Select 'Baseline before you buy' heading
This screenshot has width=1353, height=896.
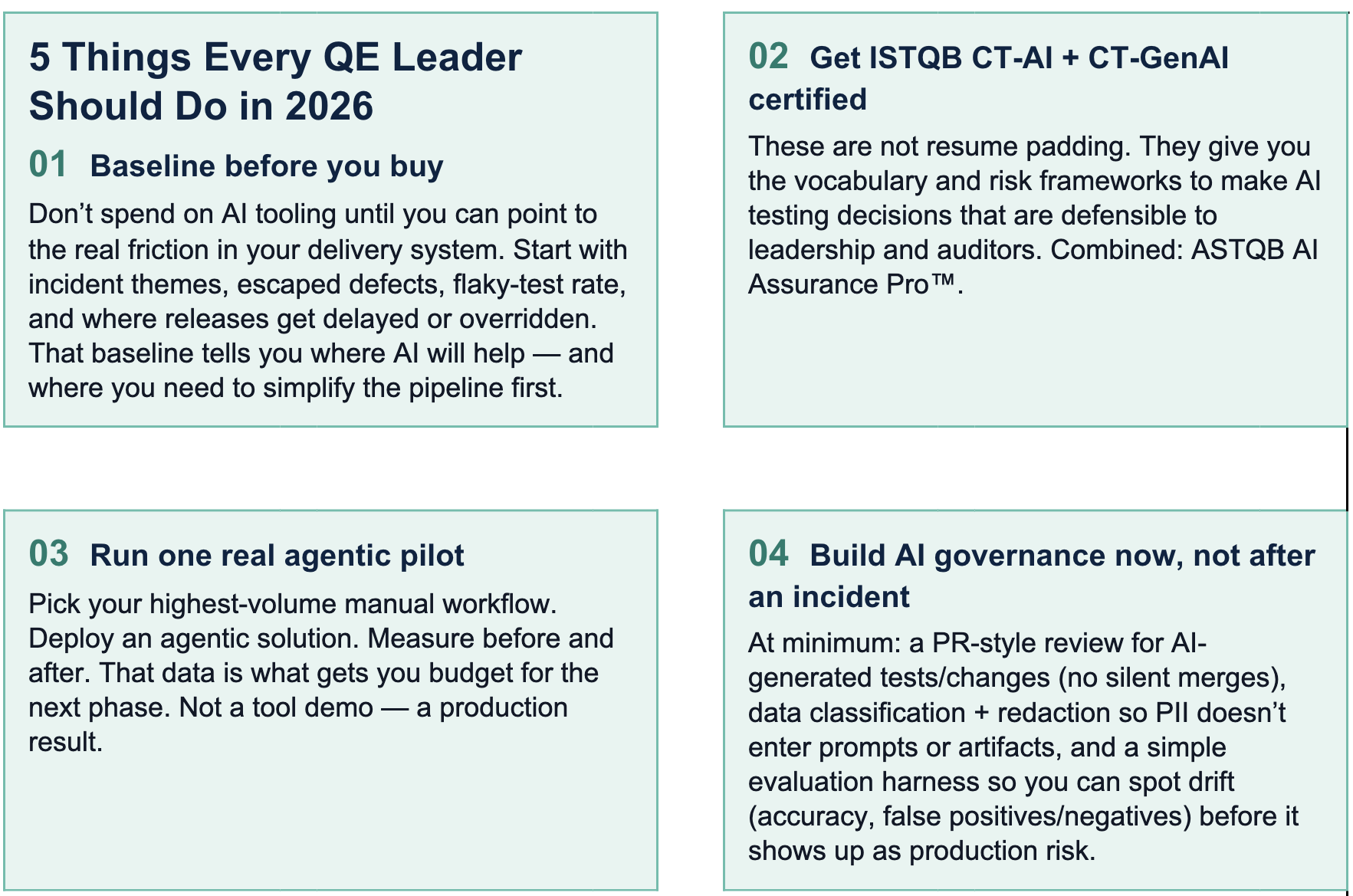pyautogui.click(x=267, y=166)
